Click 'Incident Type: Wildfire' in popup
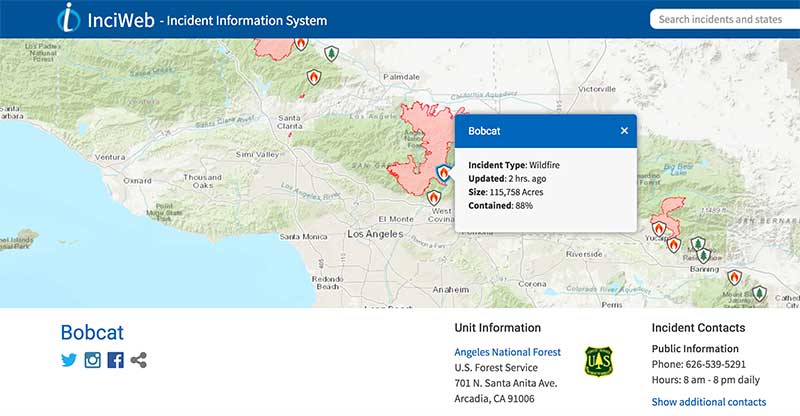 tap(514, 165)
